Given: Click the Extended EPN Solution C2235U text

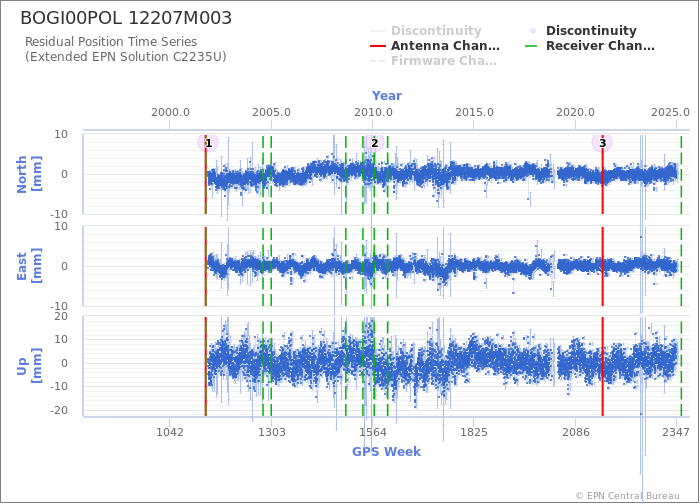Looking at the screenshot, I should coord(125,57).
